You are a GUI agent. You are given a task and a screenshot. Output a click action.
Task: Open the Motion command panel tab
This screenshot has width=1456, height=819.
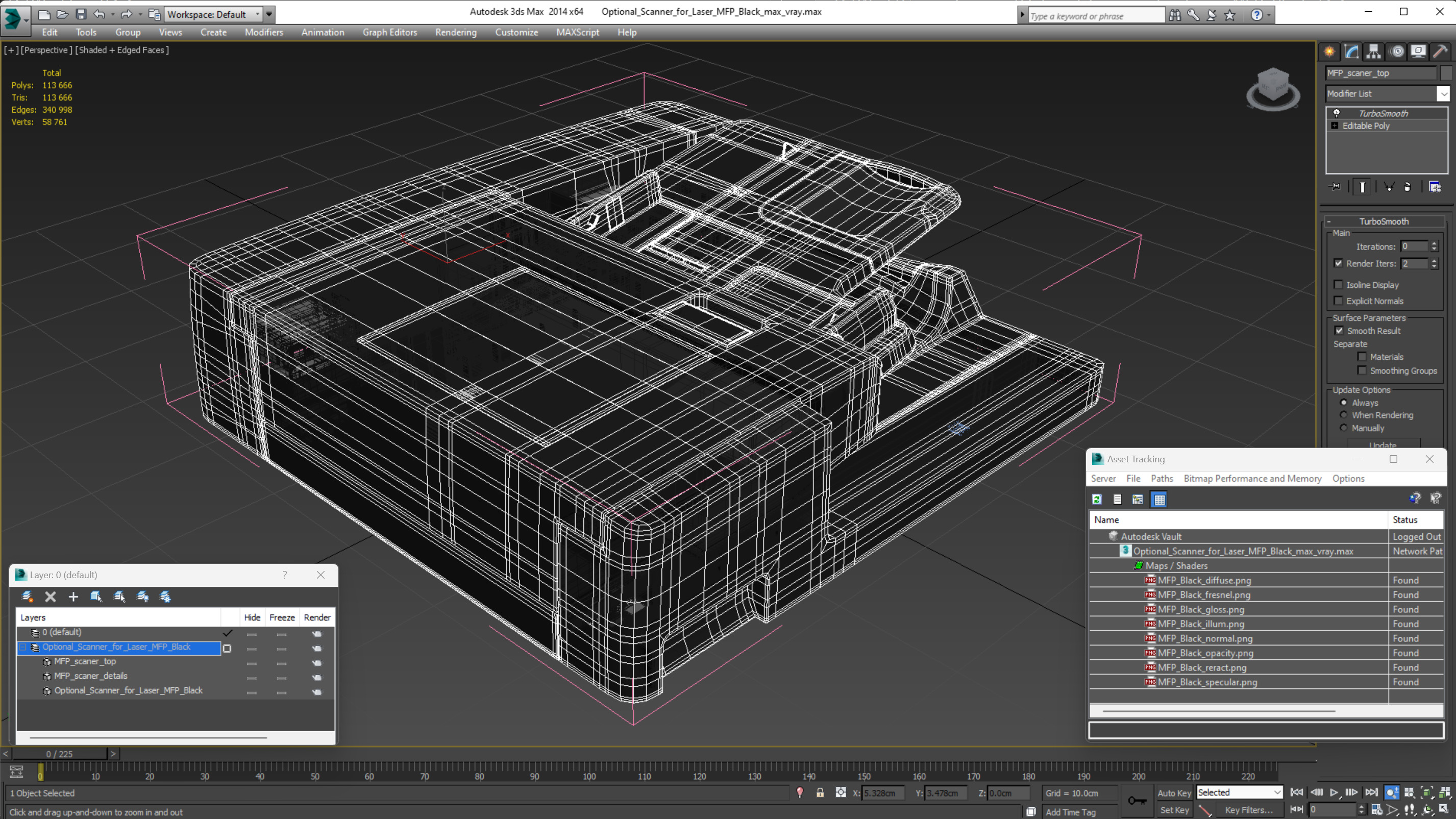pyautogui.click(x=1397, y=52)
